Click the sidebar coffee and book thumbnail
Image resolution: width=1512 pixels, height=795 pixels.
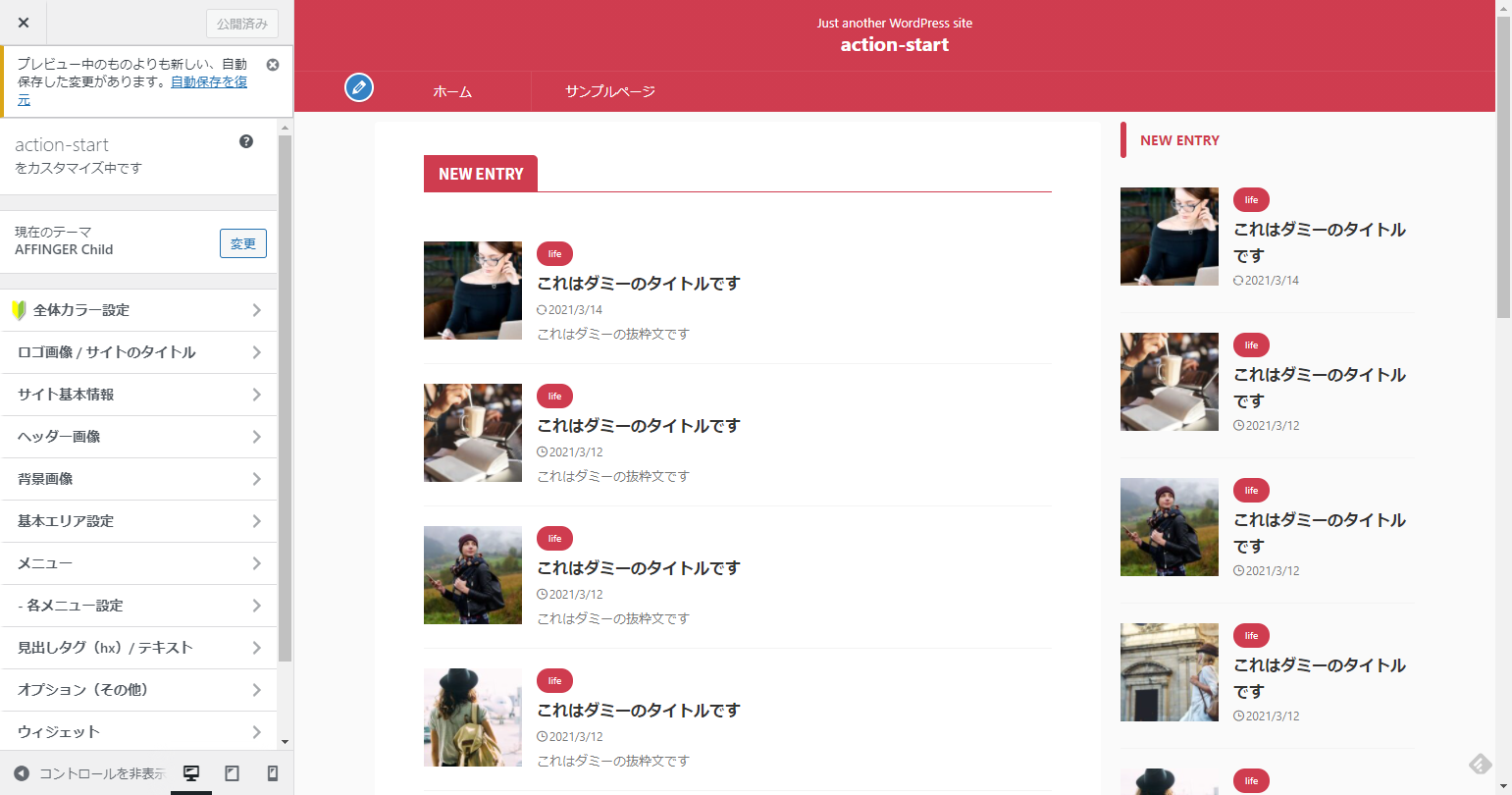click(x=1170, y=382)
